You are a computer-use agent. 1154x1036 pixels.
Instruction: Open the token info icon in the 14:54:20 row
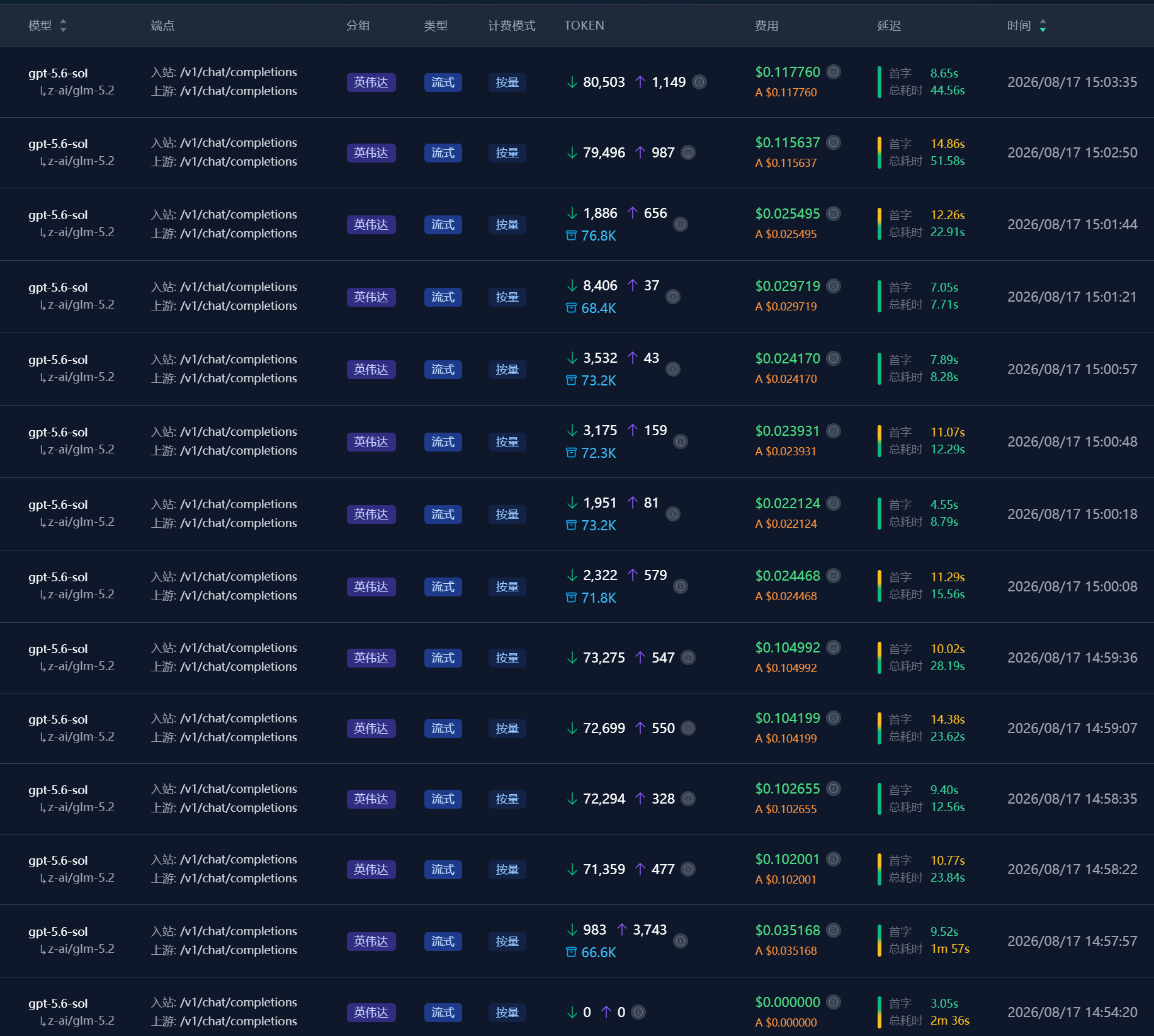(x=638, y=1012)
